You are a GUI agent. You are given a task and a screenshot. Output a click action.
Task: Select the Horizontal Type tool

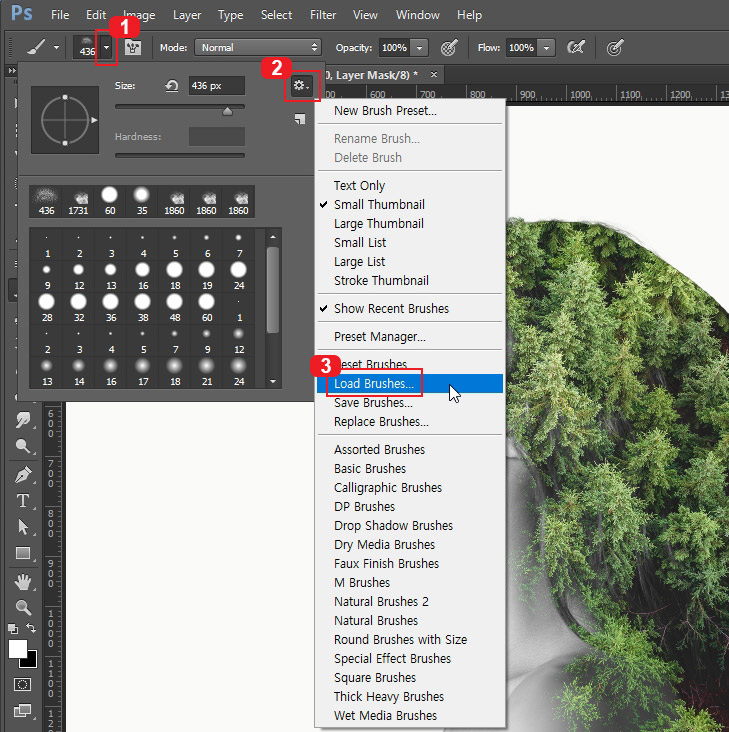22,501
